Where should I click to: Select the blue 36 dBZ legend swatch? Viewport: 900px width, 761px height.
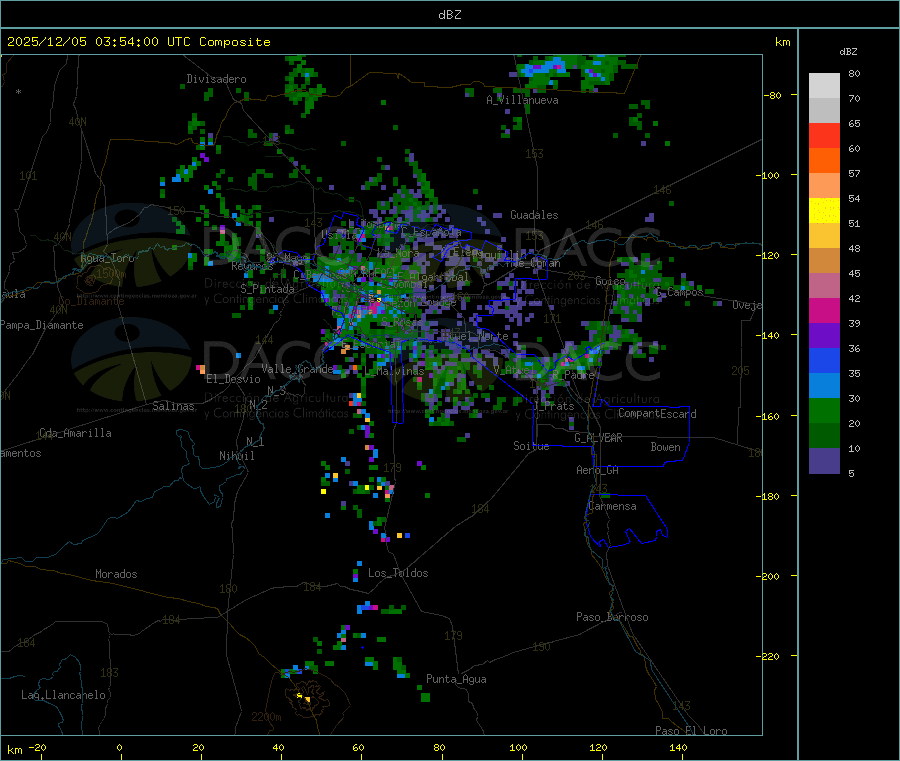(824, 360)
